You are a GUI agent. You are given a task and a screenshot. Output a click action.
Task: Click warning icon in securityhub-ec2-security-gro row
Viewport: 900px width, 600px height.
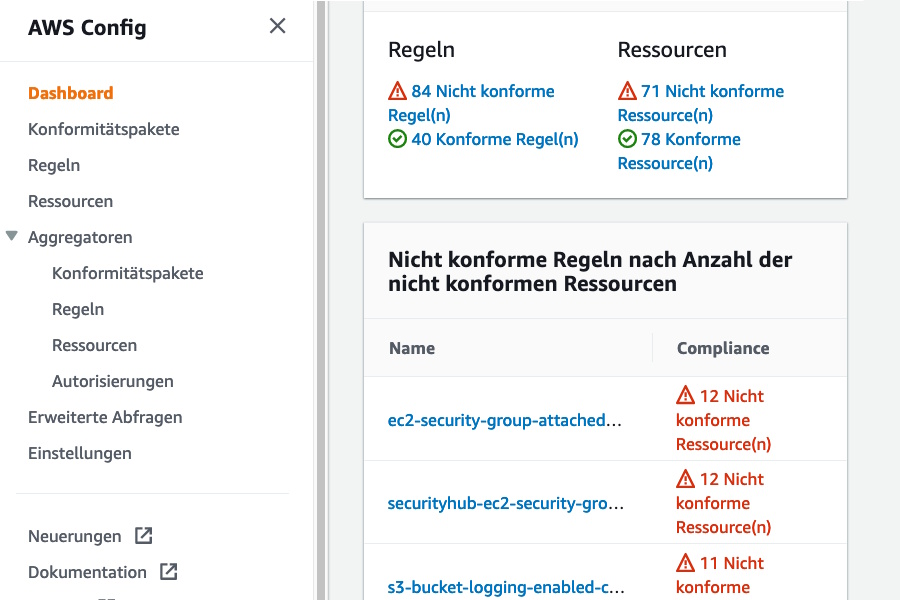(685, 478)
